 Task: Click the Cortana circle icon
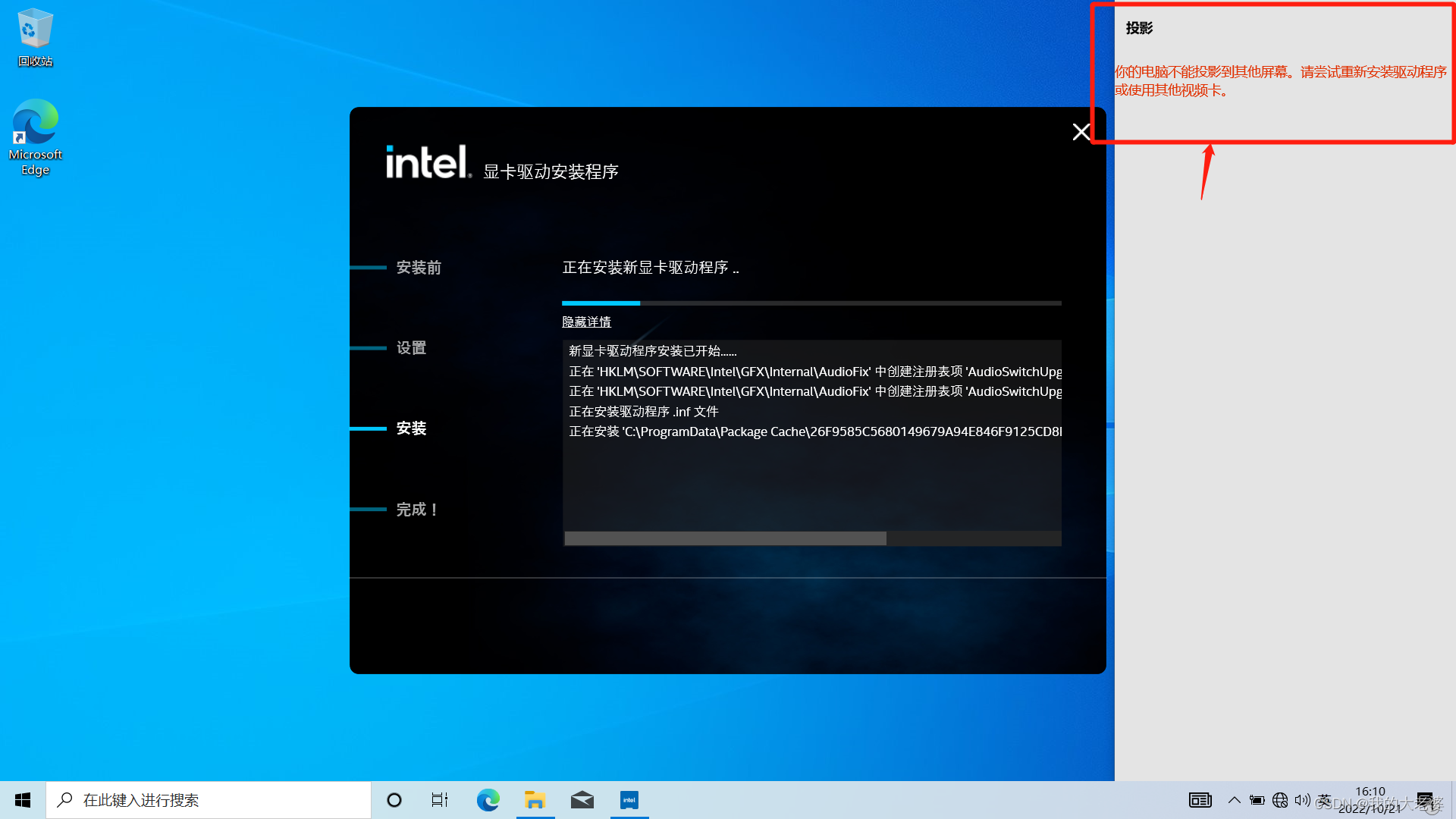click(394, 800)
